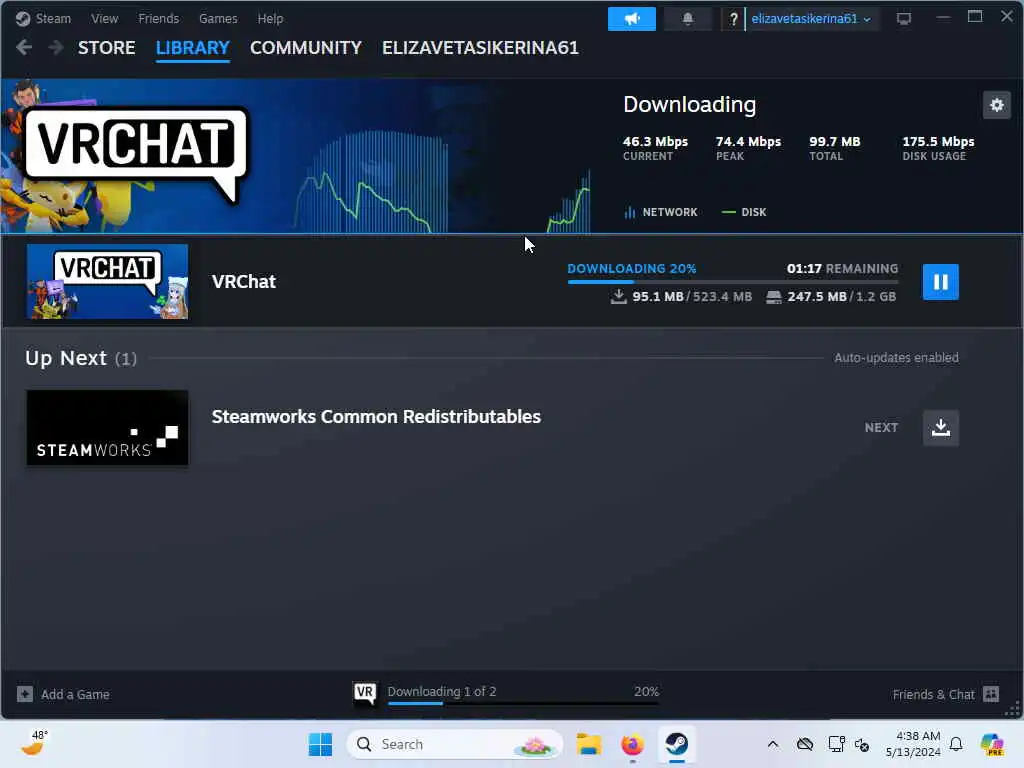Start Steamworks Common Redistributables download now
The width and height of the screenshot is (1024, 768).
coord(940,428)
